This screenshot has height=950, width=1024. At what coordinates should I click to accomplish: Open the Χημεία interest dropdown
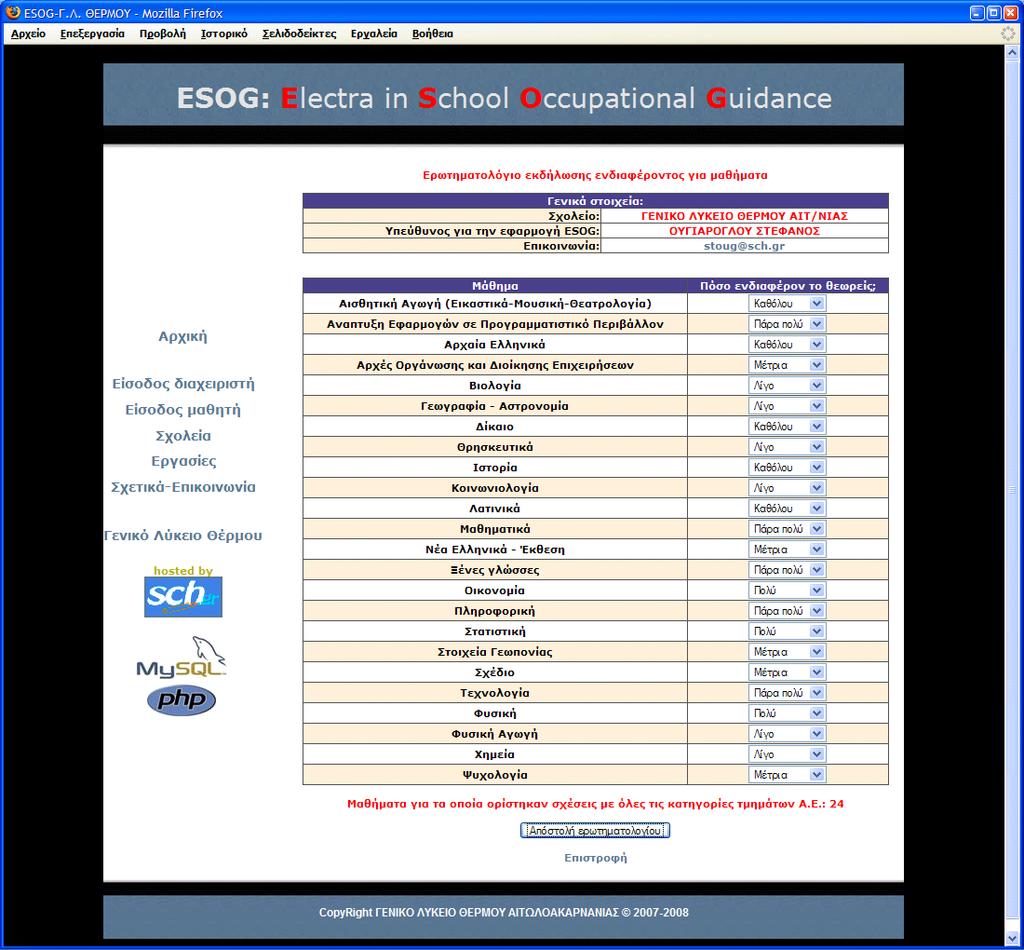click(787, 754)
